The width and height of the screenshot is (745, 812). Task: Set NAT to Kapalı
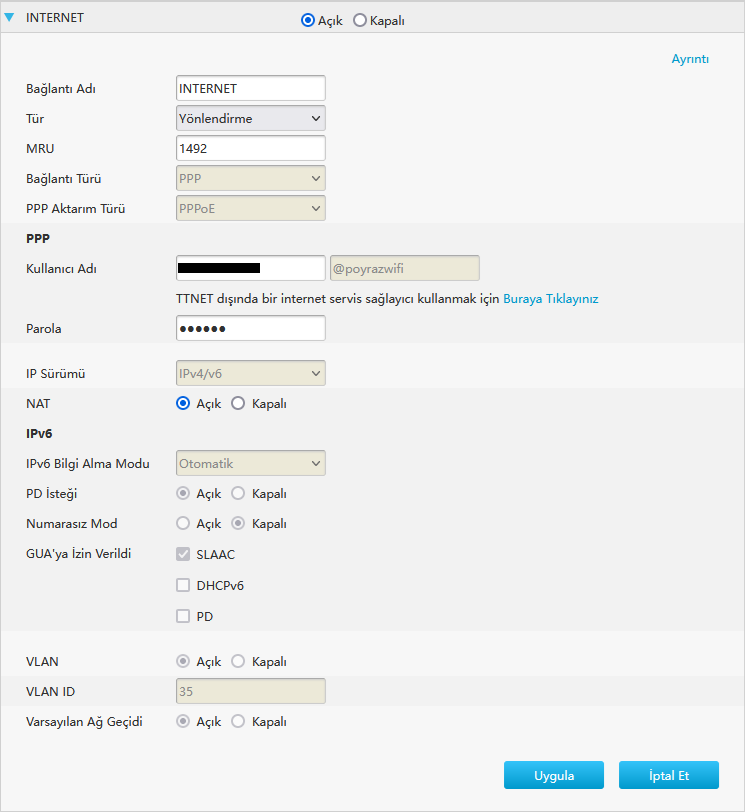pos(238,403)
